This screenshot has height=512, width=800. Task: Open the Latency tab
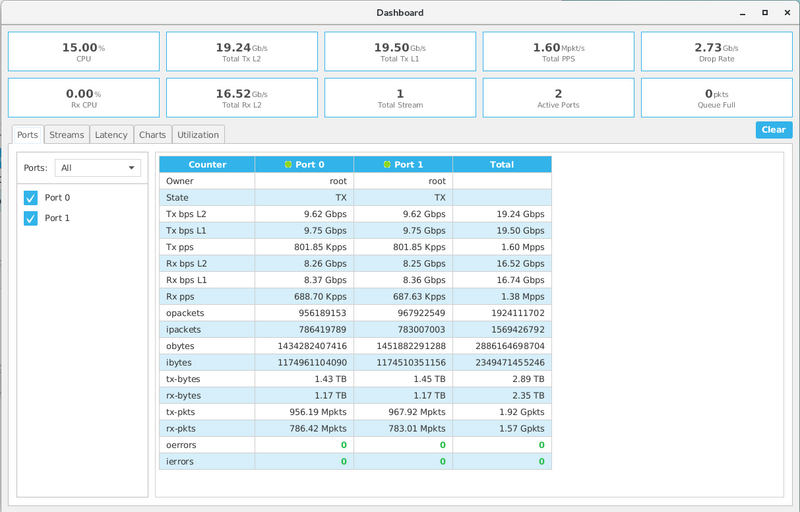pos(111,135)
